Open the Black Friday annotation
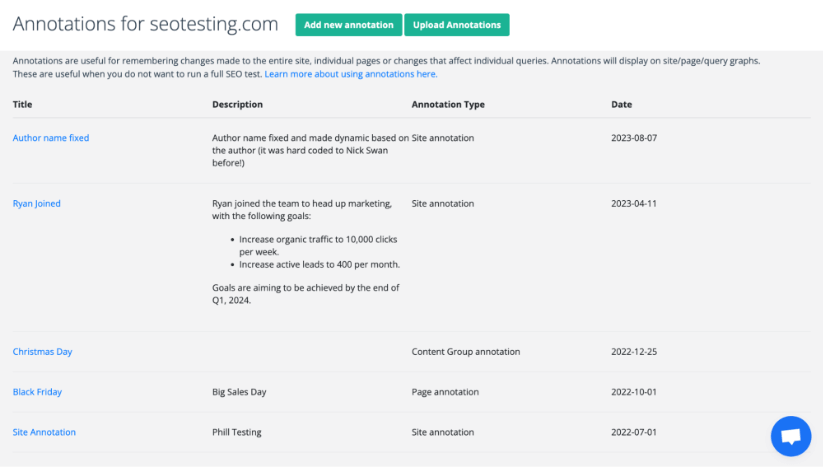 coord(37,392)
